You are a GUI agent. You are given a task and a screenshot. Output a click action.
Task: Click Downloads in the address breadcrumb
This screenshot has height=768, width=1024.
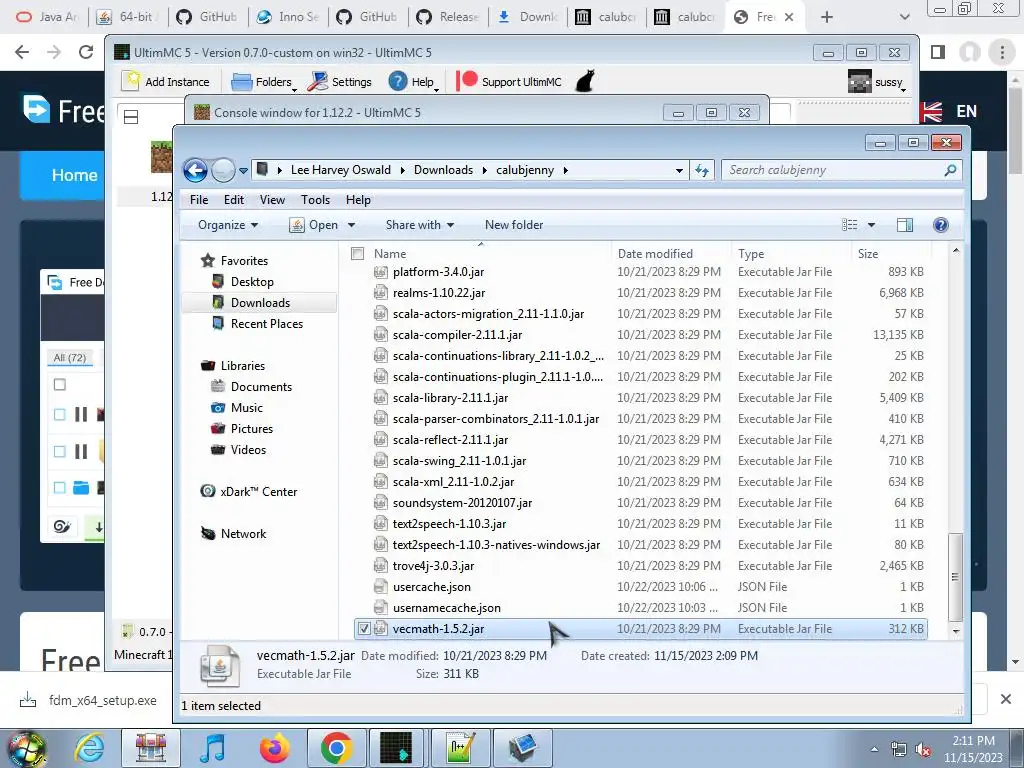click(x=443, y=170)
